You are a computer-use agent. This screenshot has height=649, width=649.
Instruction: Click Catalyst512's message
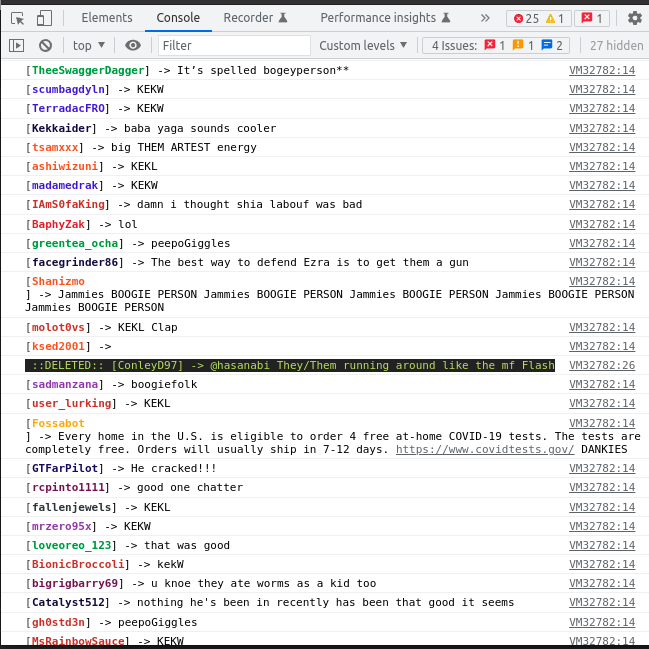(x=326, y=603)
